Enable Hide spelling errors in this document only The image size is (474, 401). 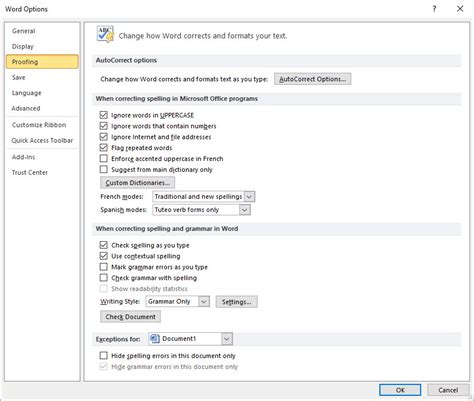[x=104, y=356]
